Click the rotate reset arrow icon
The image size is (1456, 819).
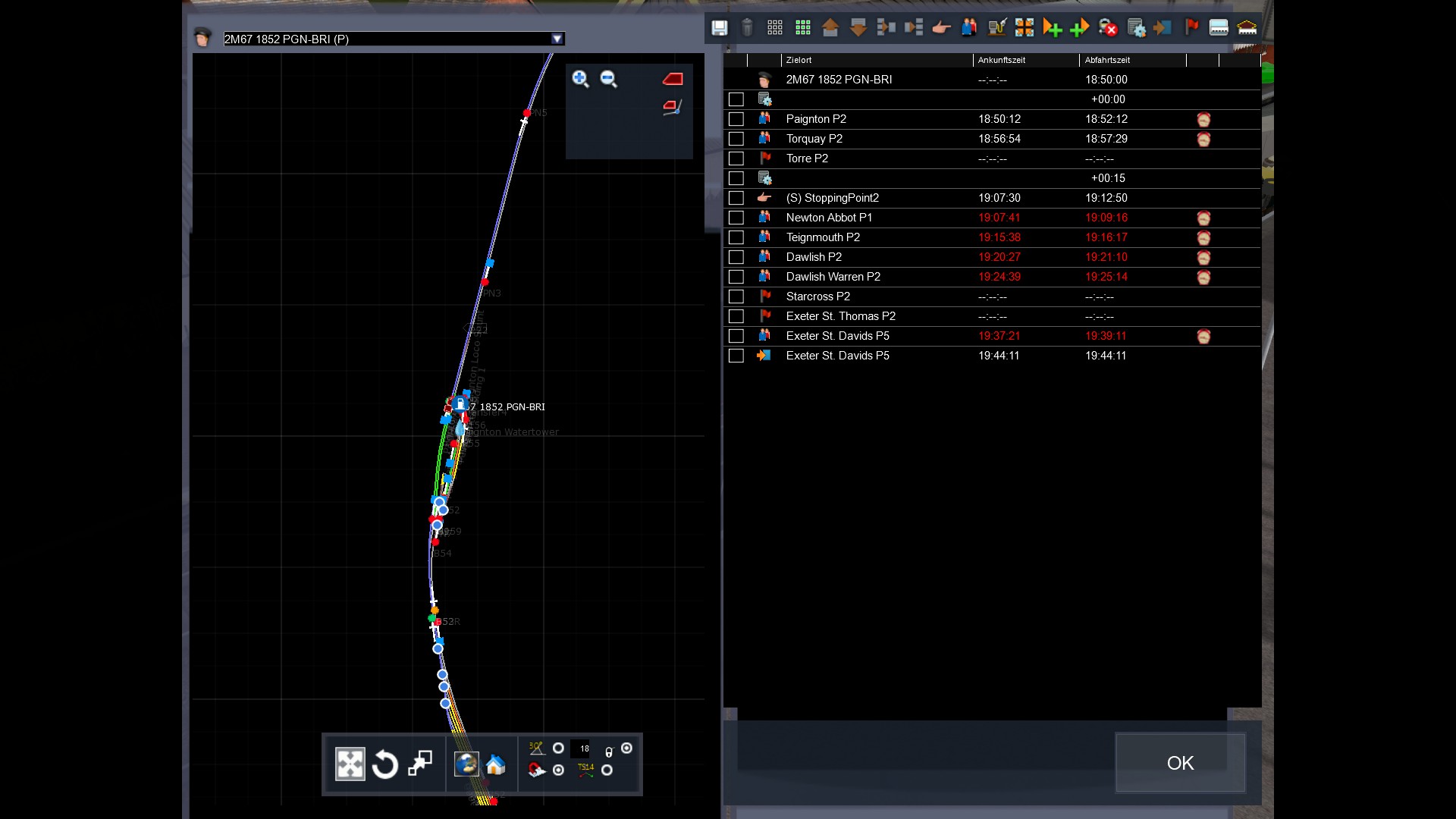[385, 764]
